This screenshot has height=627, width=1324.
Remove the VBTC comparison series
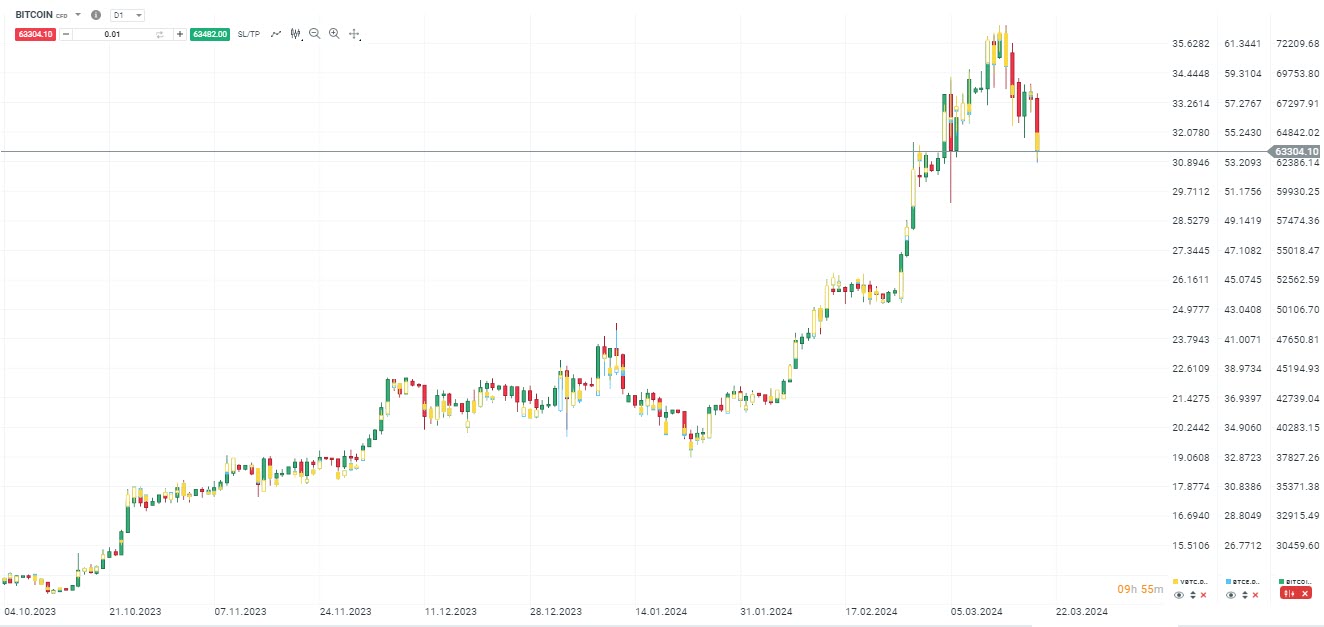1204,595
